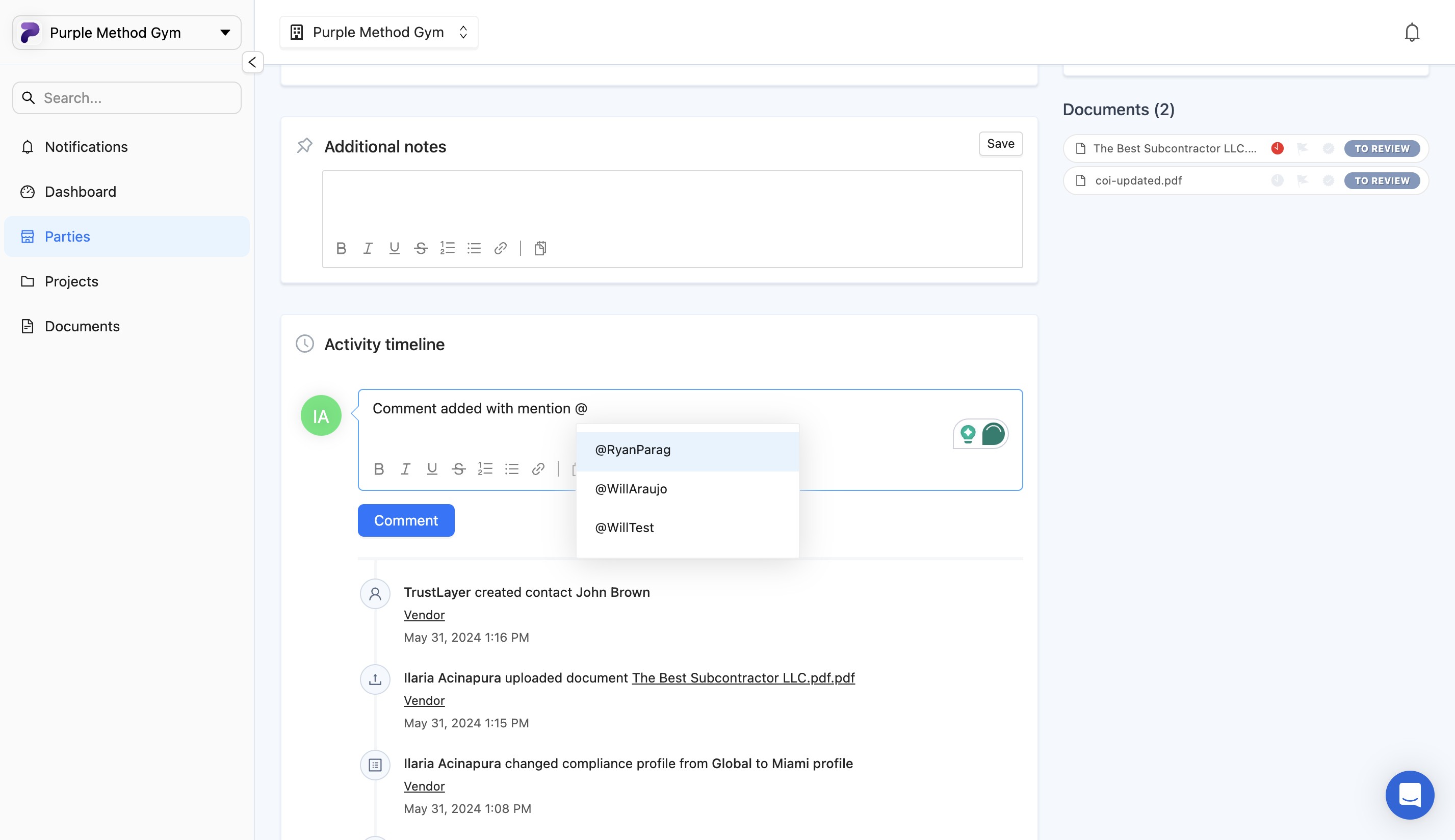
Task: Open Dashboard from sidebar
Action: point(80,192)
